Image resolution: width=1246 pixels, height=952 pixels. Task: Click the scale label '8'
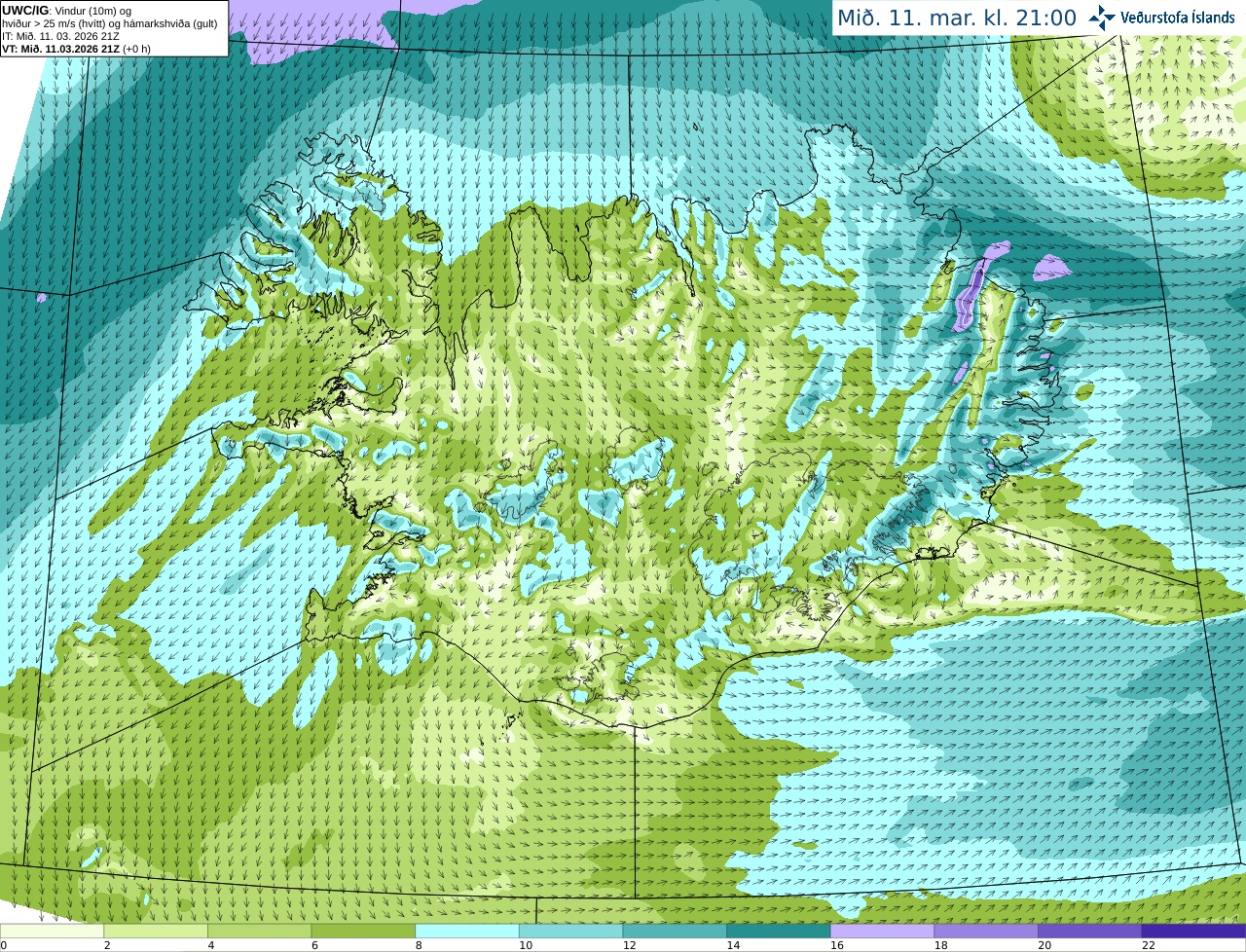pyautogui.click(x=419, y=945)
